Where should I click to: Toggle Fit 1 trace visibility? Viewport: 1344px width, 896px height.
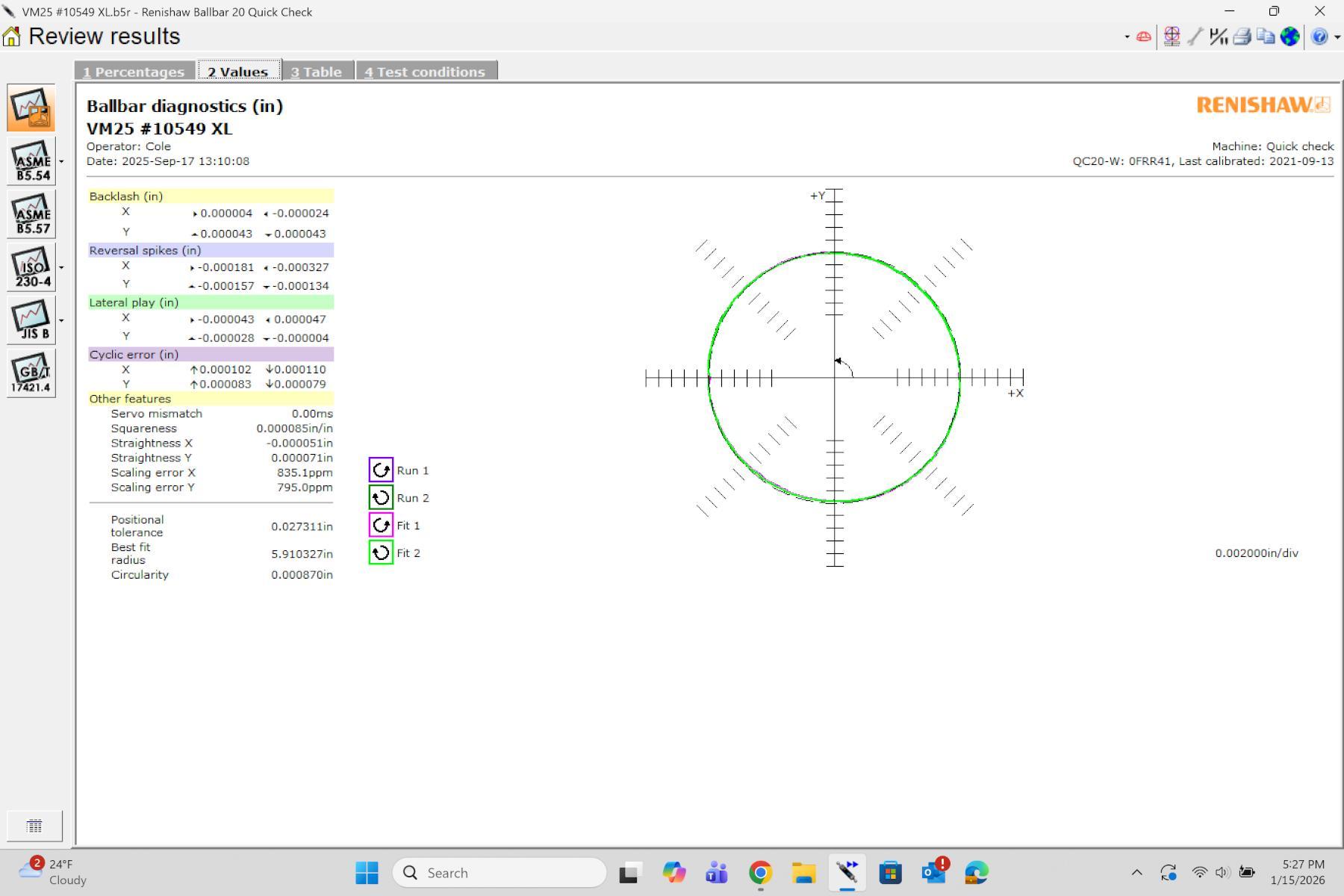381,526
